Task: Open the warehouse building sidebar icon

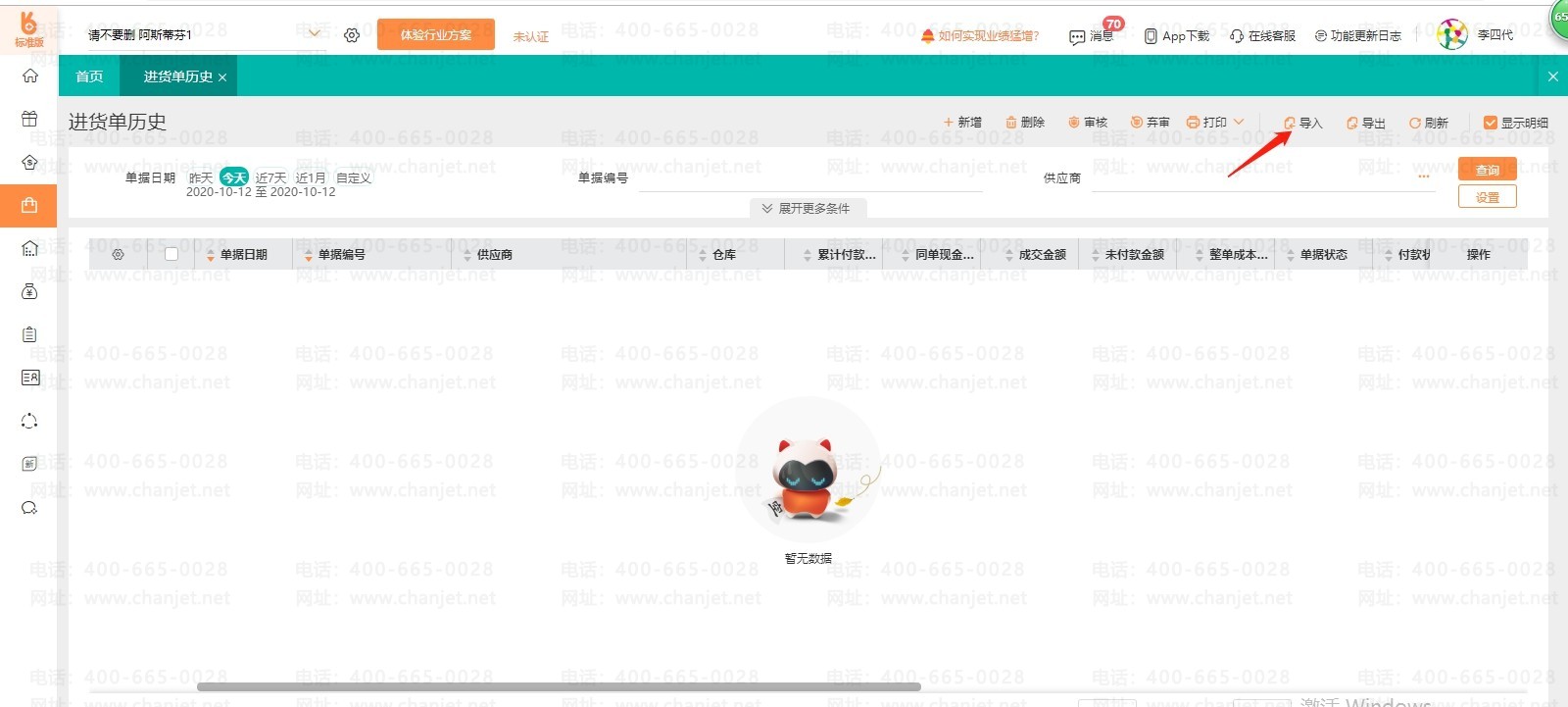Action: (29, 248)
